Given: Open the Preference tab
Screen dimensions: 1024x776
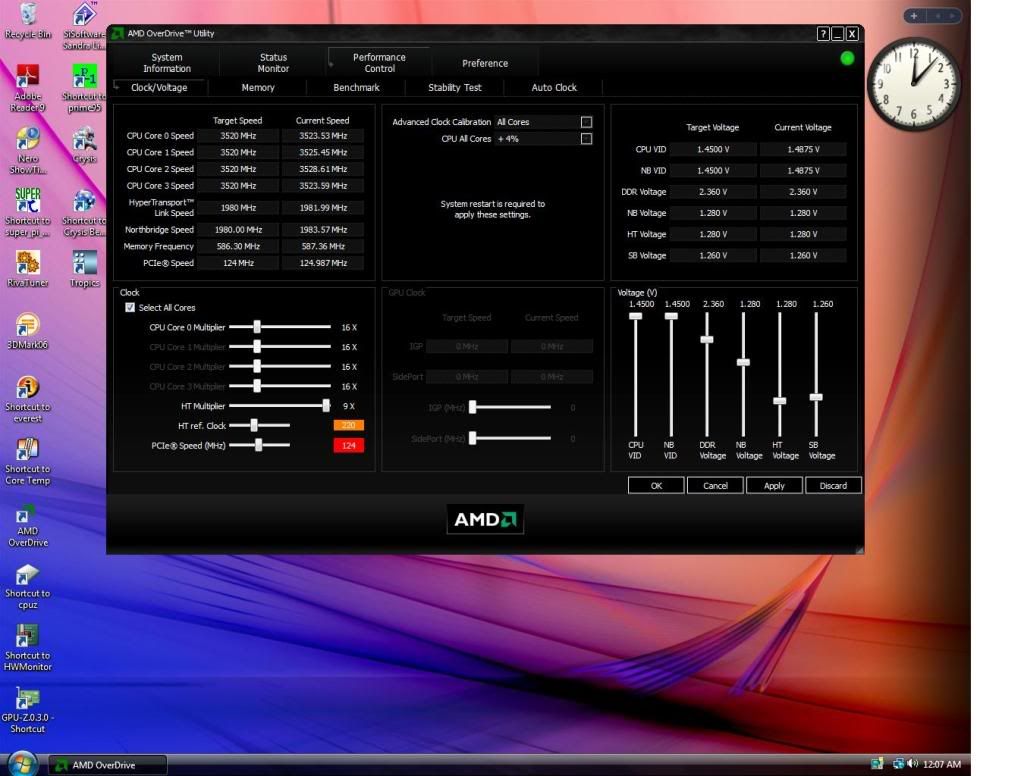Looking at the screenshot, I should click(x=485, y=63).
